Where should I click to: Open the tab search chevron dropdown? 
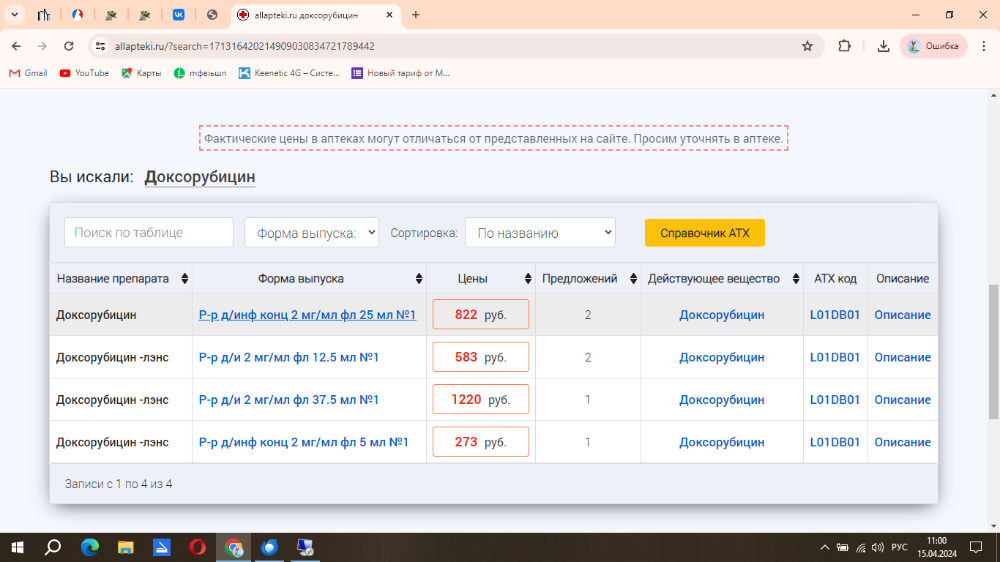tap(15, 15)
